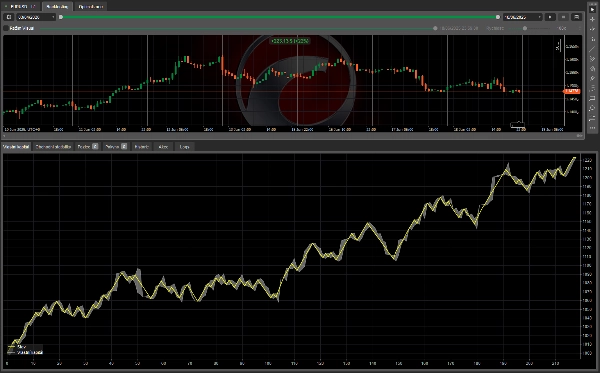Open the start date dropdown
Image resolution: width=600 pixels, height=373 pixels.
coord(36,17)
